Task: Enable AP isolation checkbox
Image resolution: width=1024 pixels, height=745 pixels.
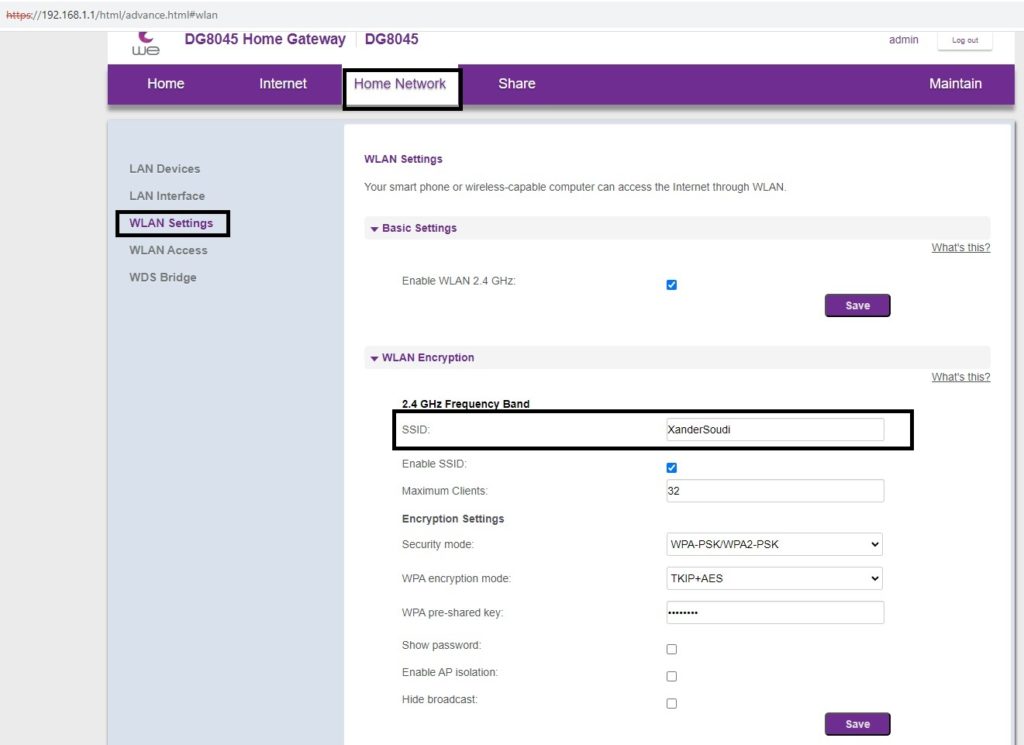Action: (671, 676)
